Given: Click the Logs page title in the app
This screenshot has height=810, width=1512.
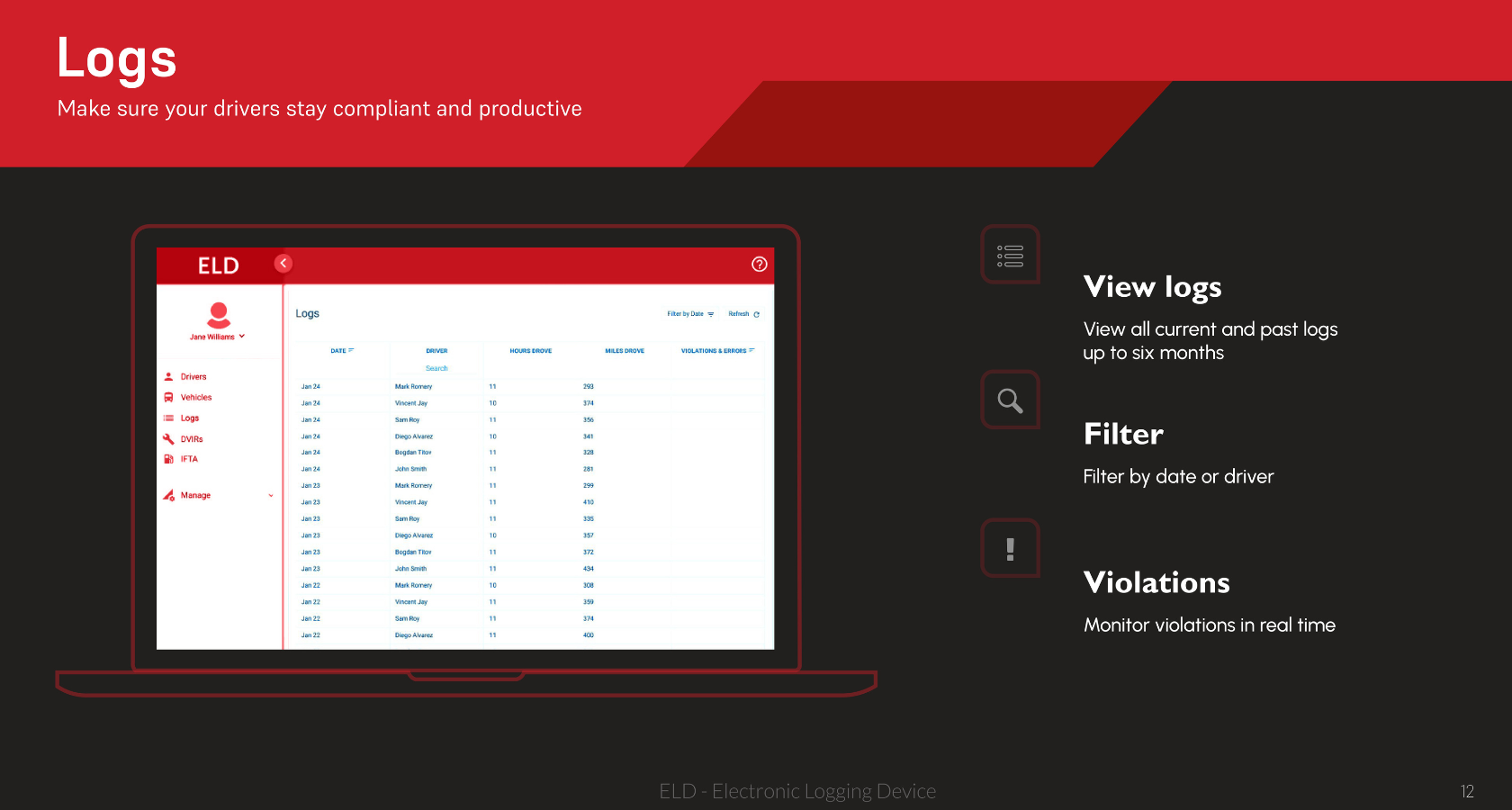Looking at the screenshot, I should pyautogui.click(x=307, y=313).
